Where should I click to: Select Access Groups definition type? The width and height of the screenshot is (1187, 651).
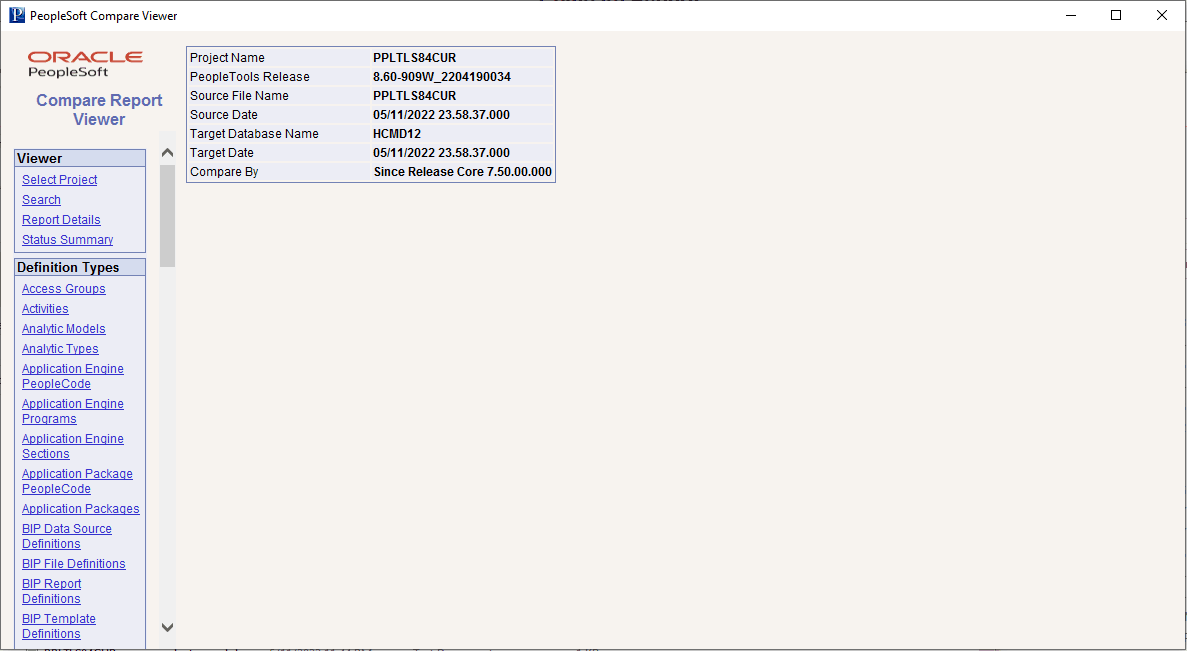(x=63, y=288)
